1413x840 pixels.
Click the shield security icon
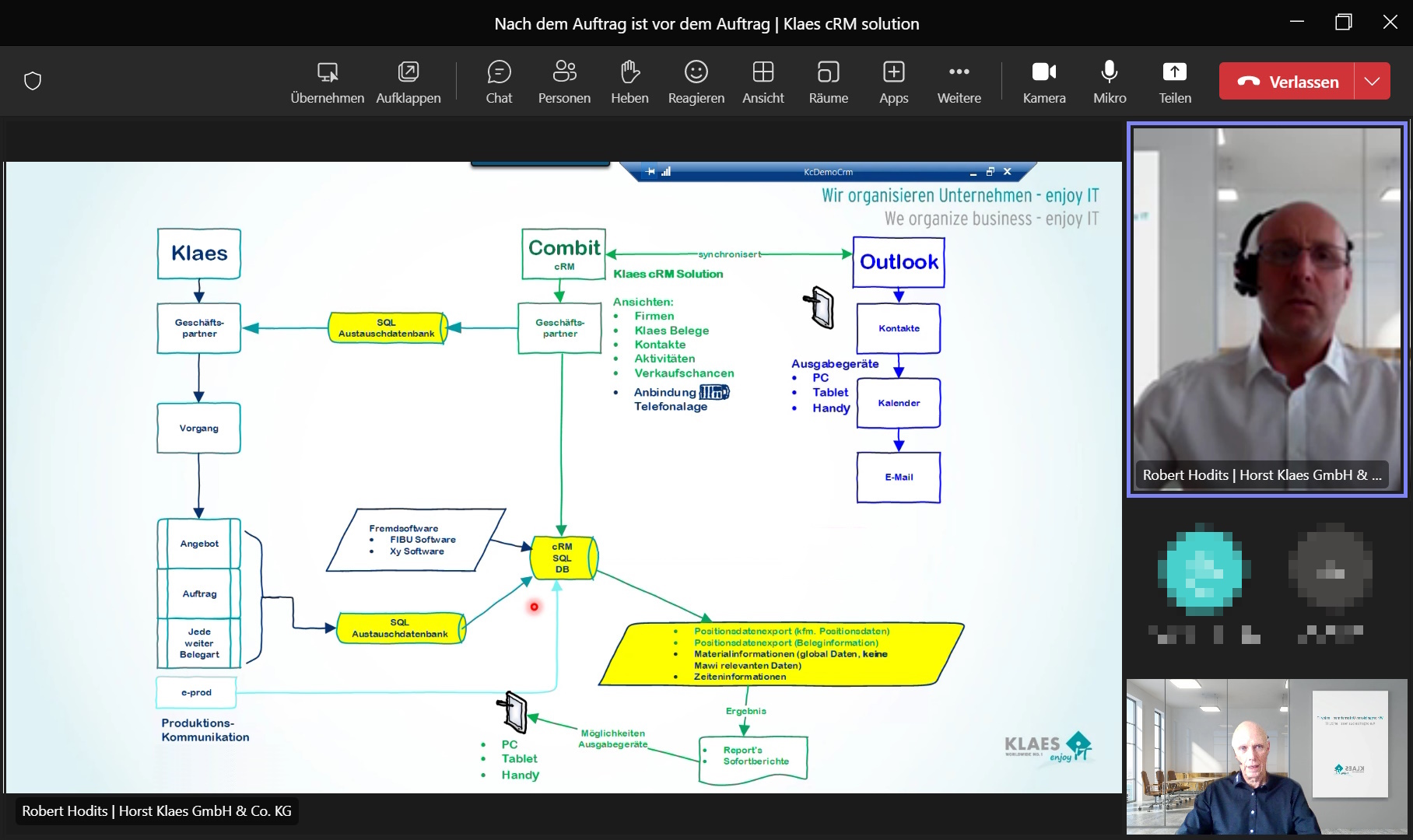(x=33, y=81)
